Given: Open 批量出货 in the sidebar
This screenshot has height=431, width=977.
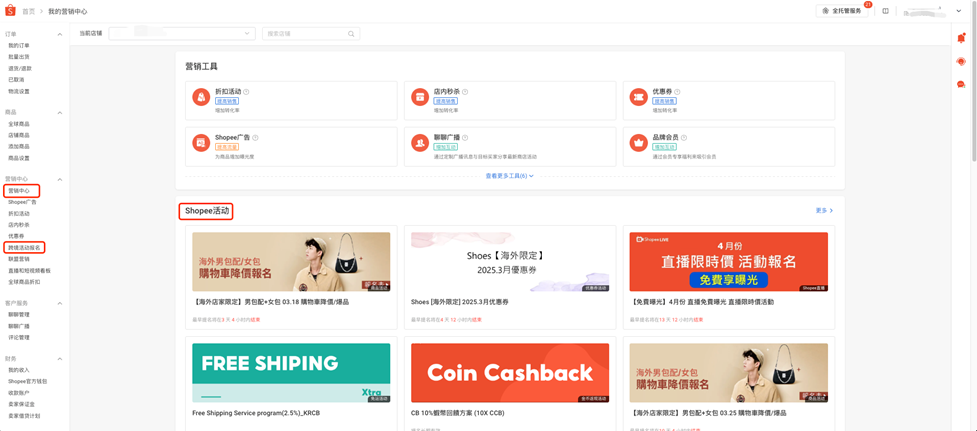Looking at the screenshot, I should pos(19,57).
